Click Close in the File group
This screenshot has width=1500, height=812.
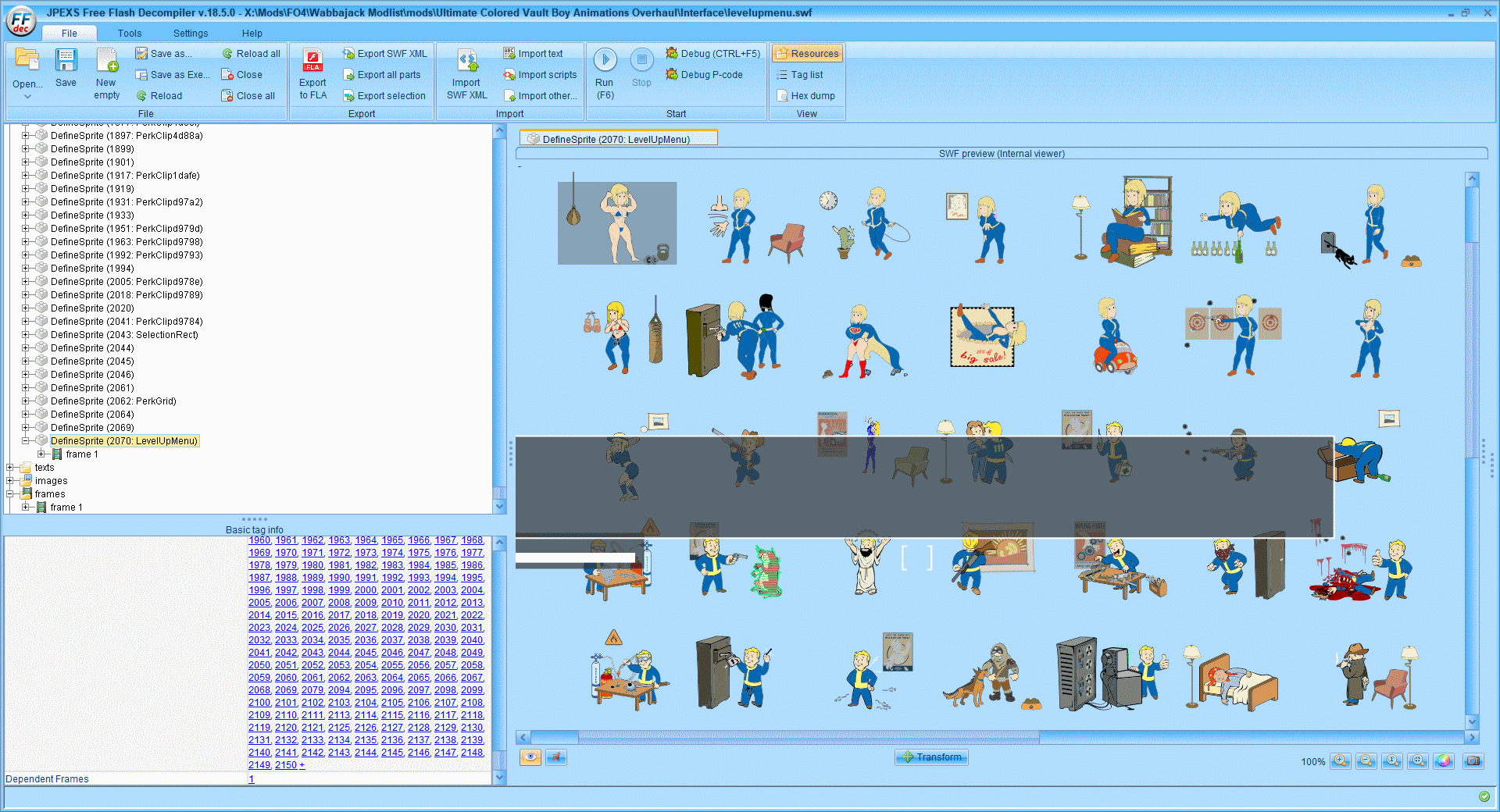pos(242,75)
